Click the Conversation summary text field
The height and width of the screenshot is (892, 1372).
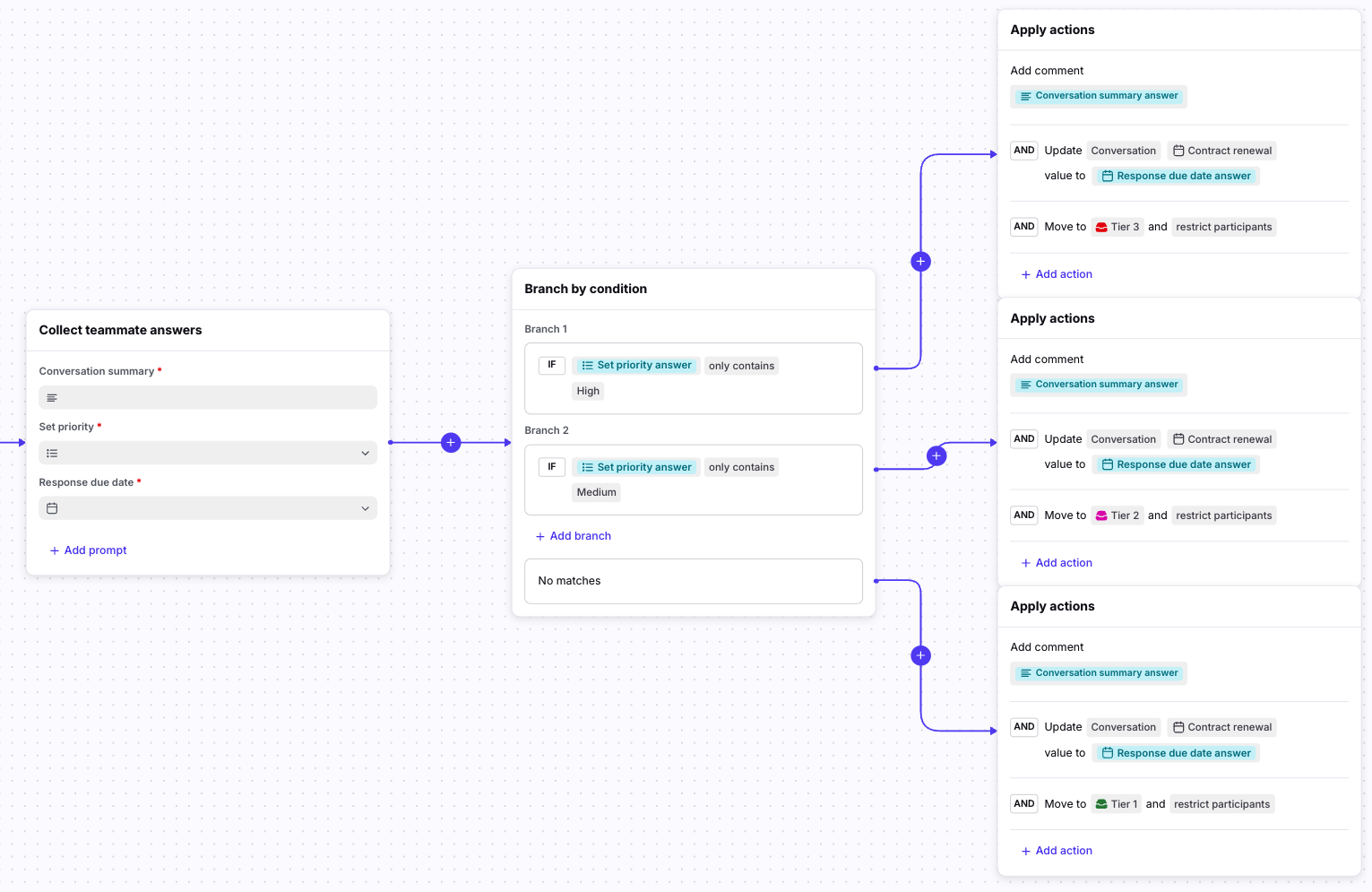point(208,398)
